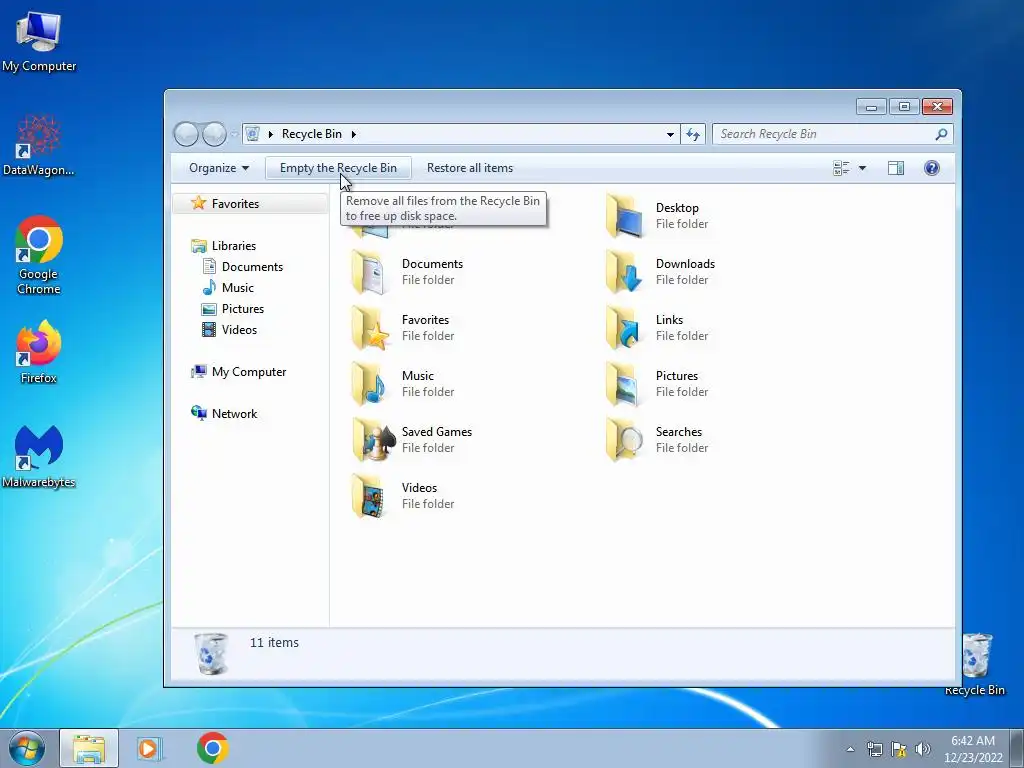Select the Links folder icon
The width and height of the screenshot is (1024, 768).
[626, 328]
